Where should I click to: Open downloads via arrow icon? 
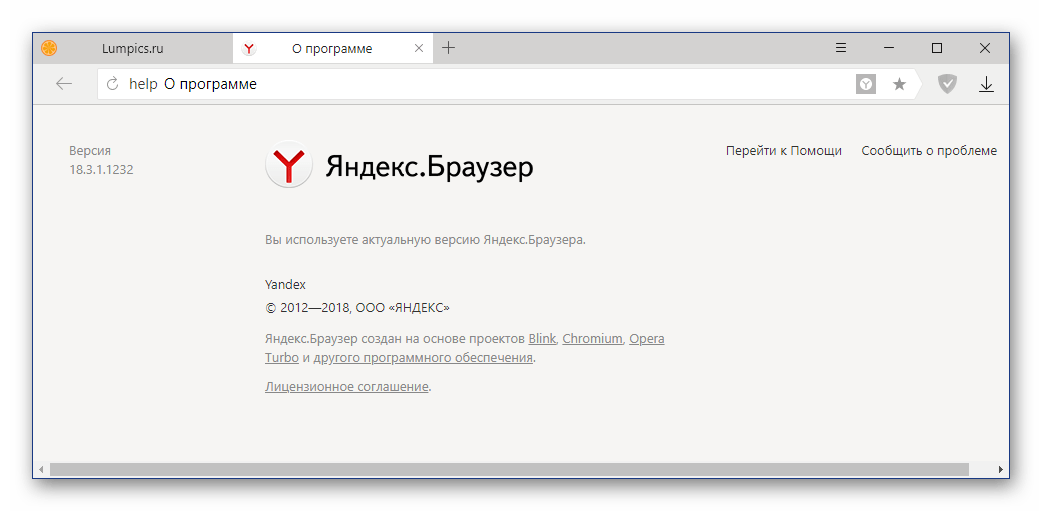tap(986, 84)
